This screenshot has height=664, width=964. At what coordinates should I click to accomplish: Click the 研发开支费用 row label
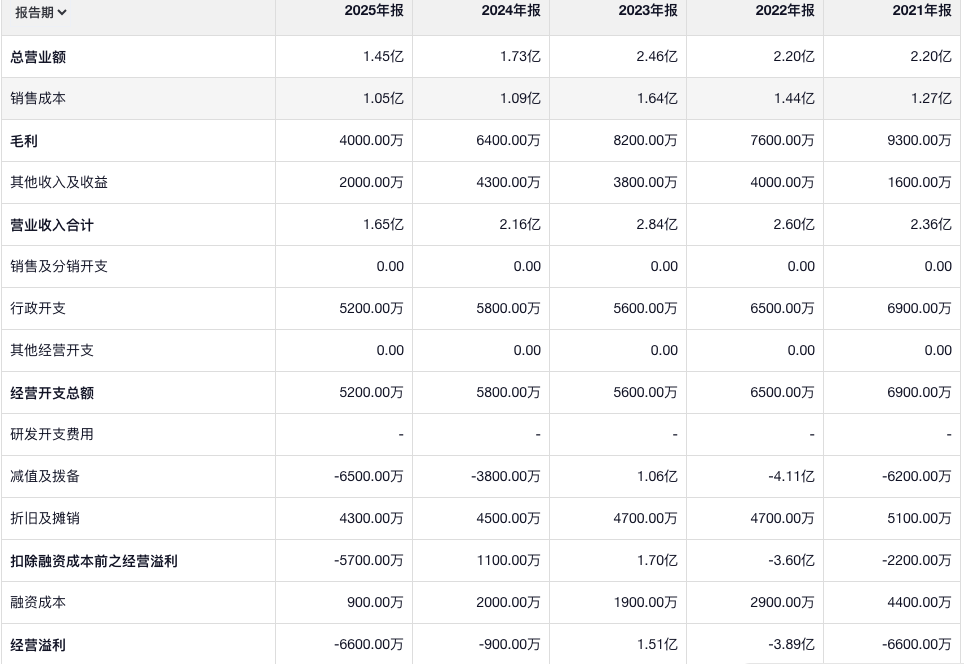[x=52, y=435]
